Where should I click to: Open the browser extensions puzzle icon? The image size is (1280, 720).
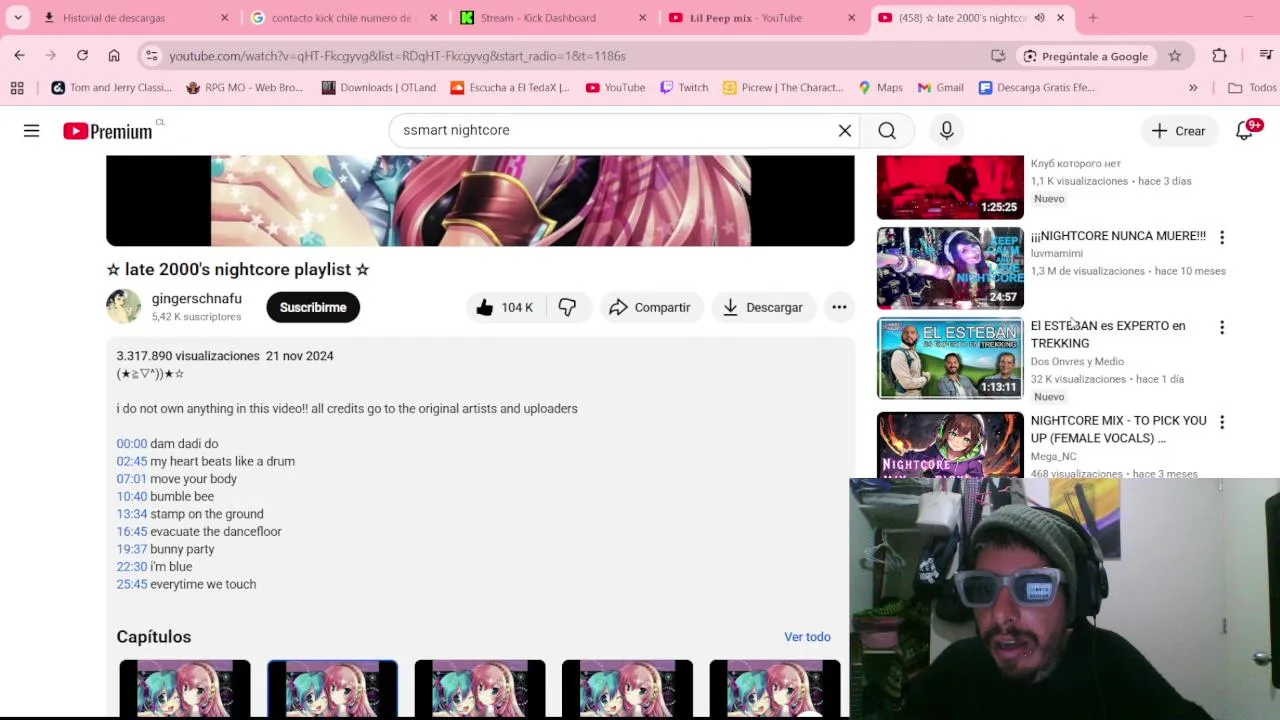click(1219, 56)
